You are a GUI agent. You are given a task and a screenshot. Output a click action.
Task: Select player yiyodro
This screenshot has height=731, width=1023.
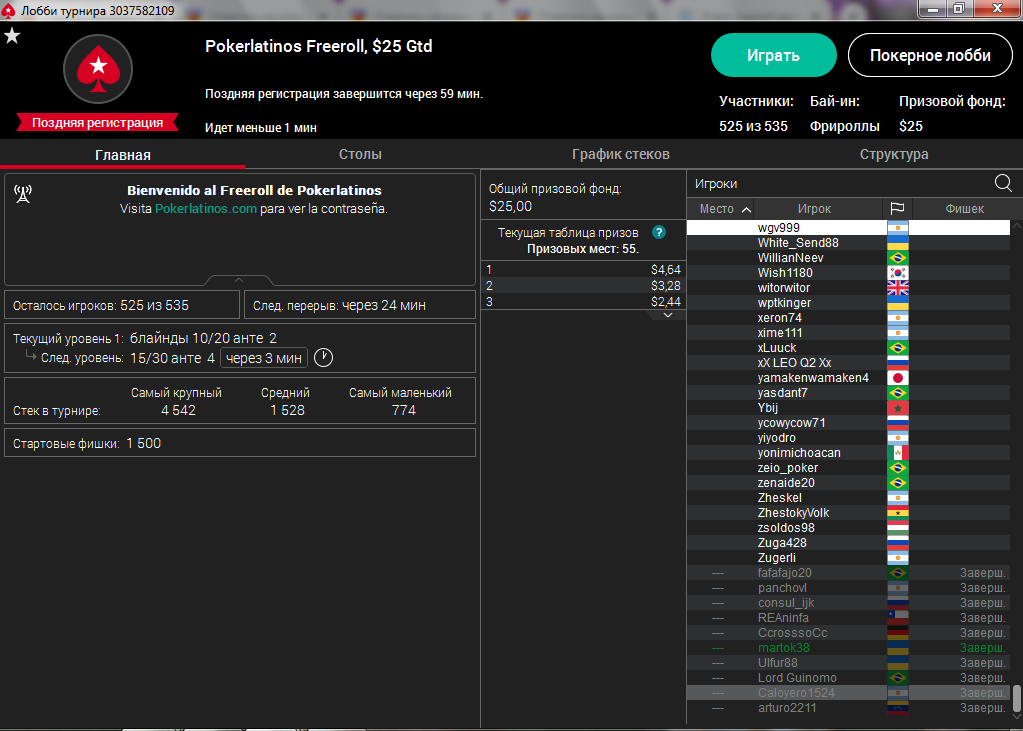[849, 438]
